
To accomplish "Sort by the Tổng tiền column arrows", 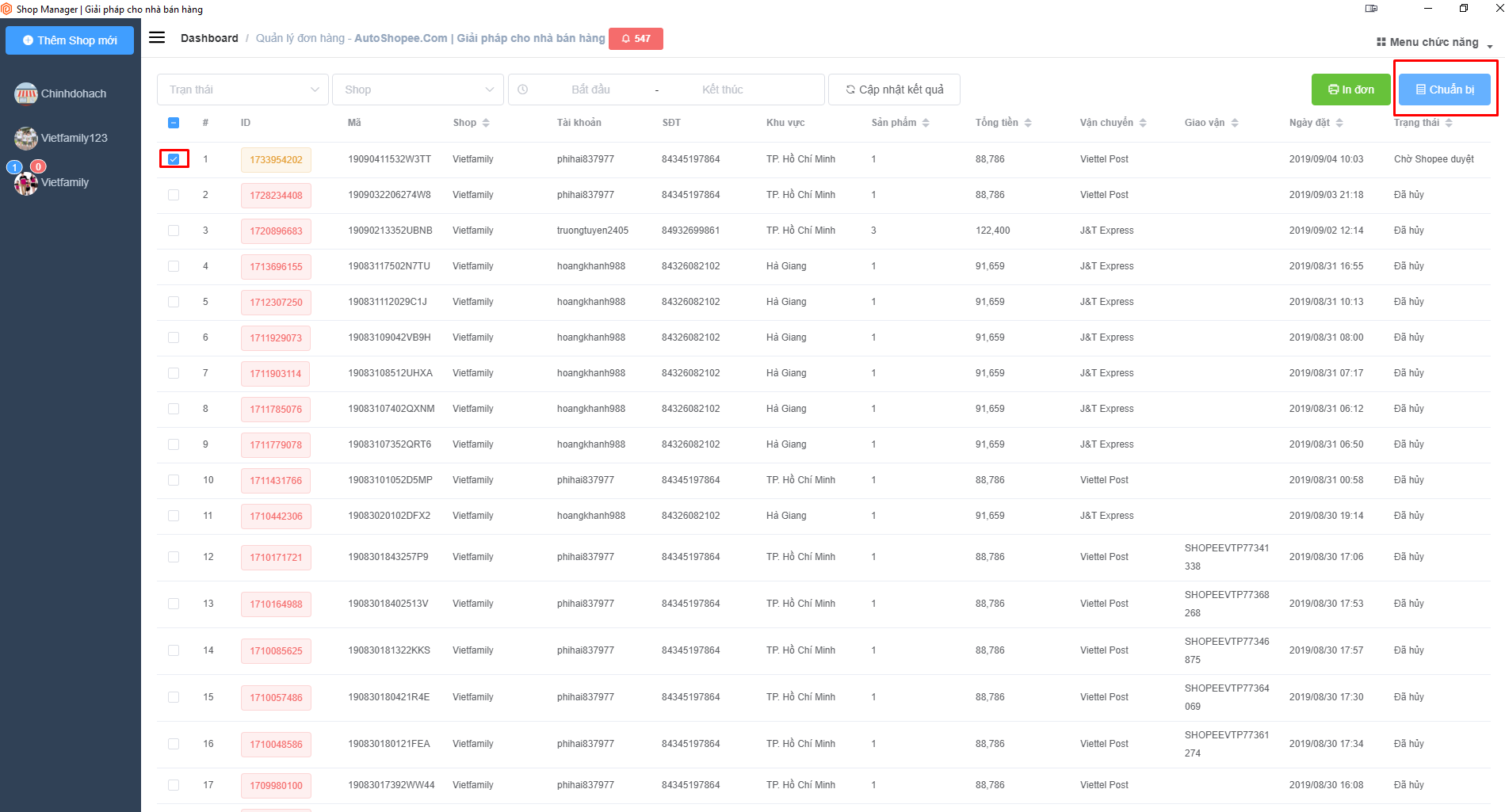I will pos(1028,123).
